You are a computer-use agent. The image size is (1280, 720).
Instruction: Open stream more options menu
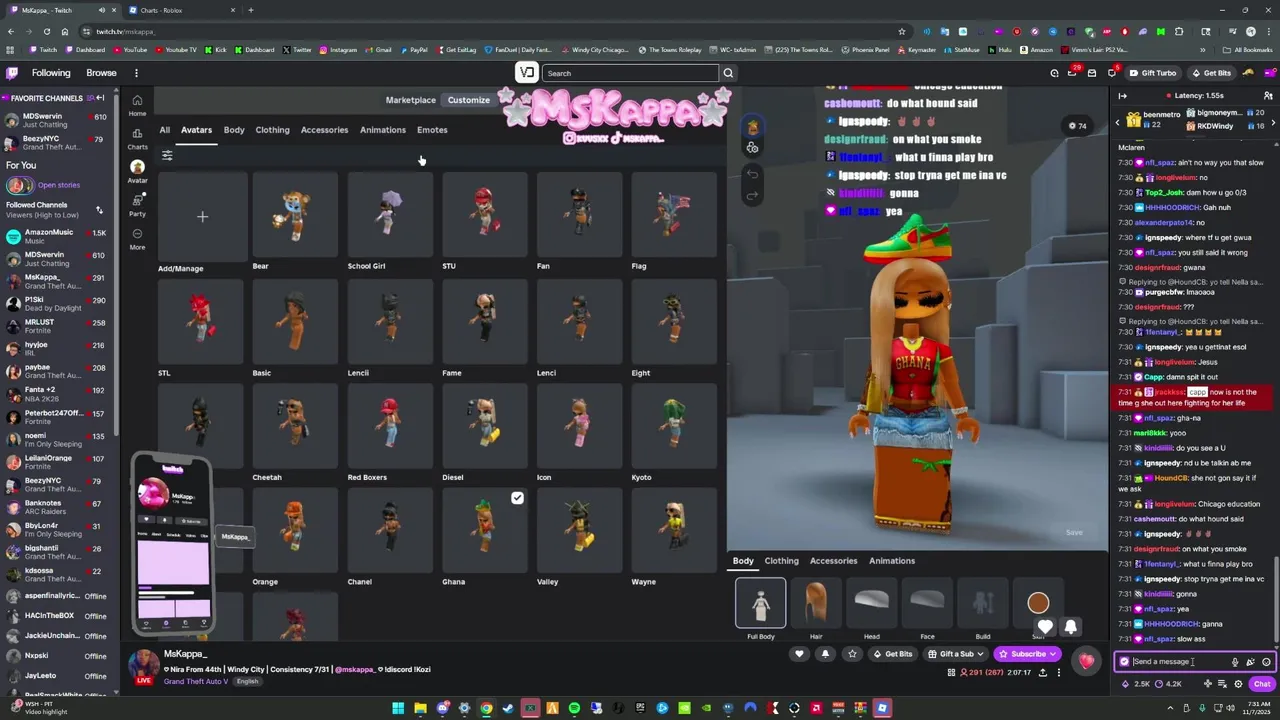click(1059, 673)
